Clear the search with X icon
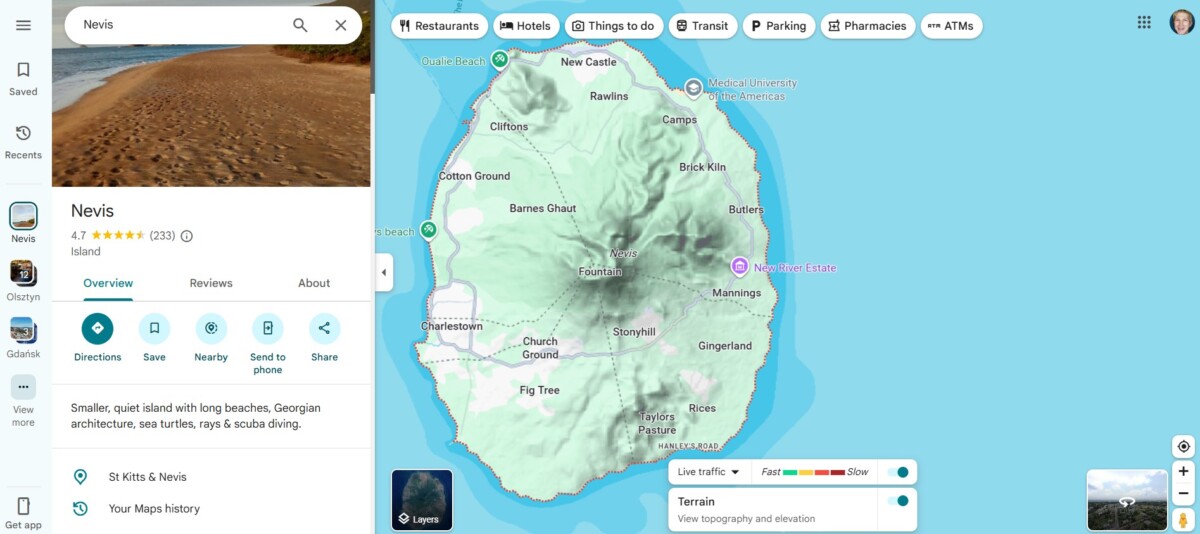 point(340,25)
